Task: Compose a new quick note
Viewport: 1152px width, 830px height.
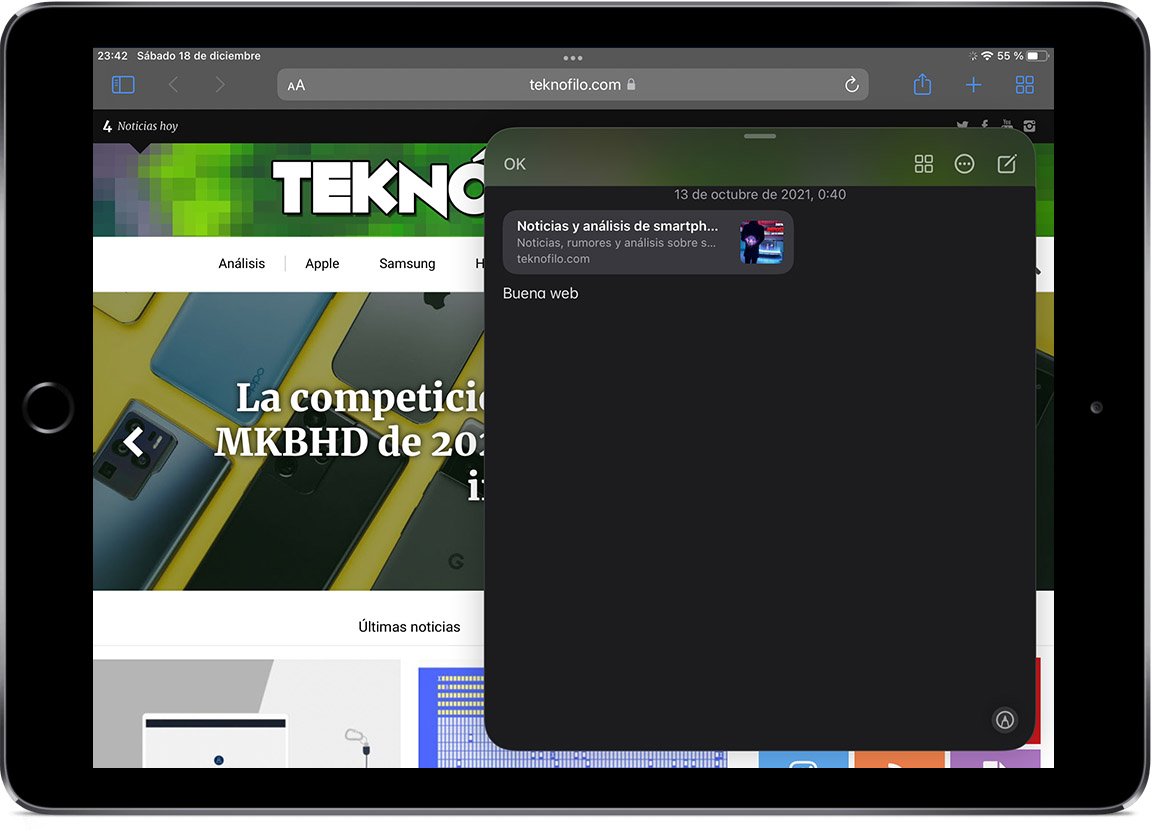Action: click(x=1007, y=164)
